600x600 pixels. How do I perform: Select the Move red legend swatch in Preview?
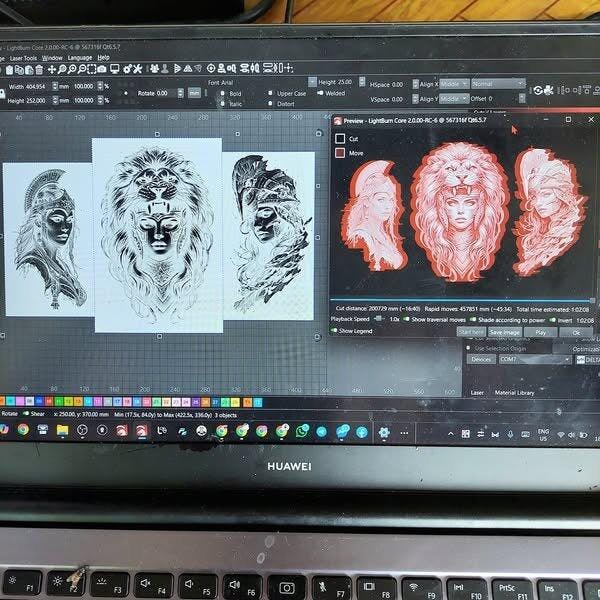pos(340,153)
